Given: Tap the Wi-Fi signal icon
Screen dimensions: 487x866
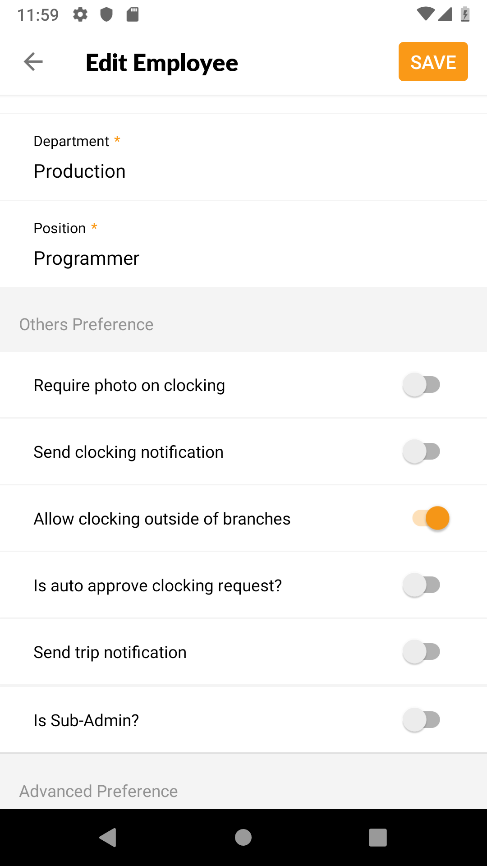Looking at the screenshot, I should pos(425,14).
